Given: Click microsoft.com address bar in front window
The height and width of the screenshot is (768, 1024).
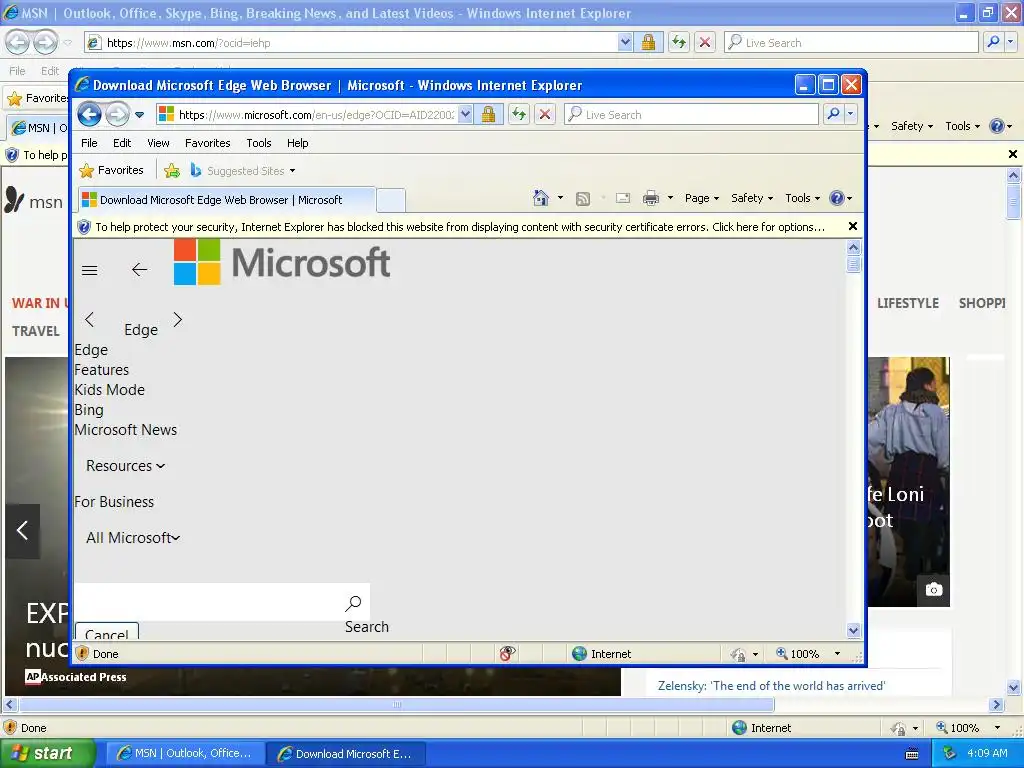Looking at the screenshot, I should (x=307, y=115).
